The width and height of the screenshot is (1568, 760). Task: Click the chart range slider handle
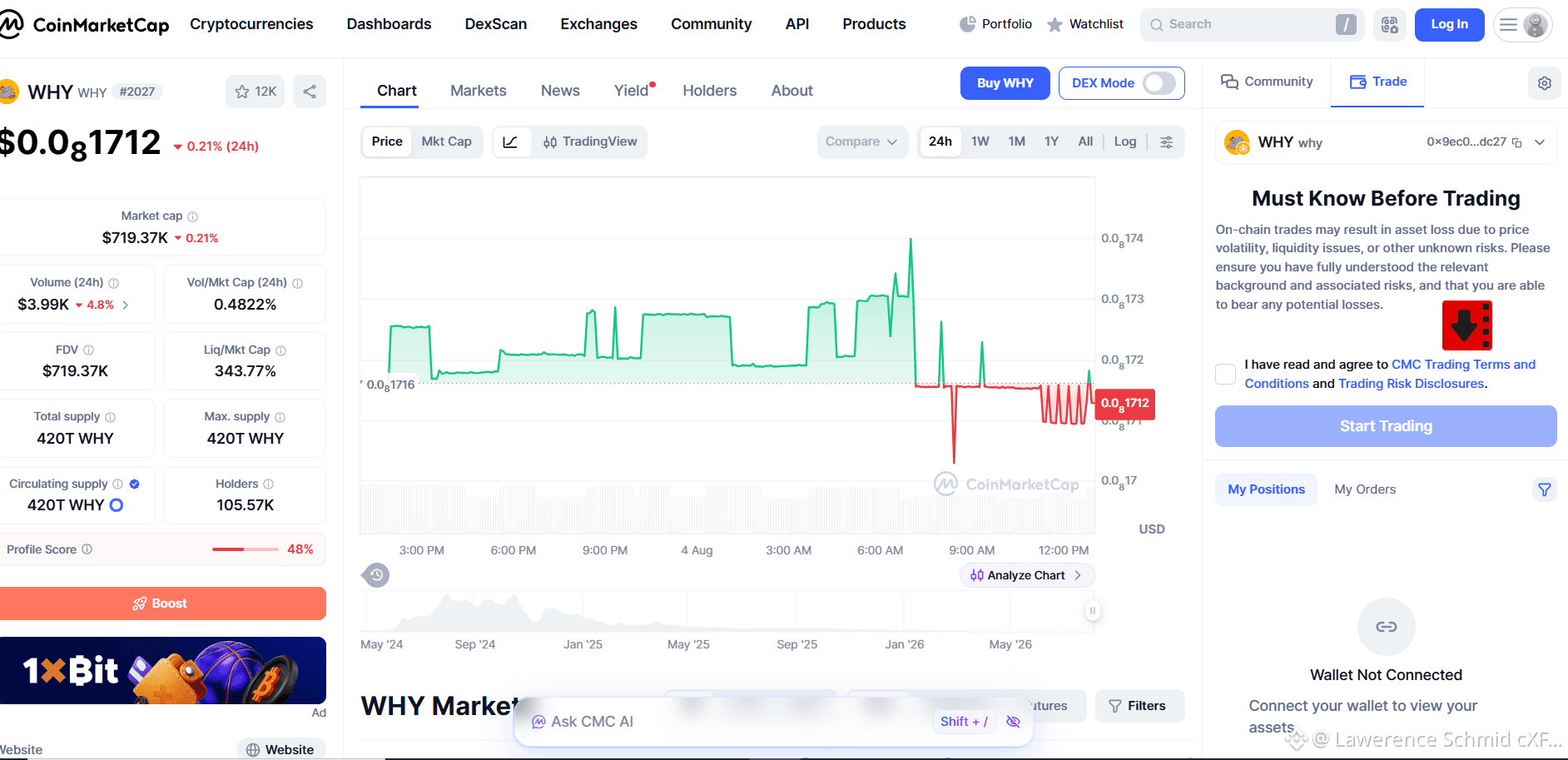(x=1093, y=611)
